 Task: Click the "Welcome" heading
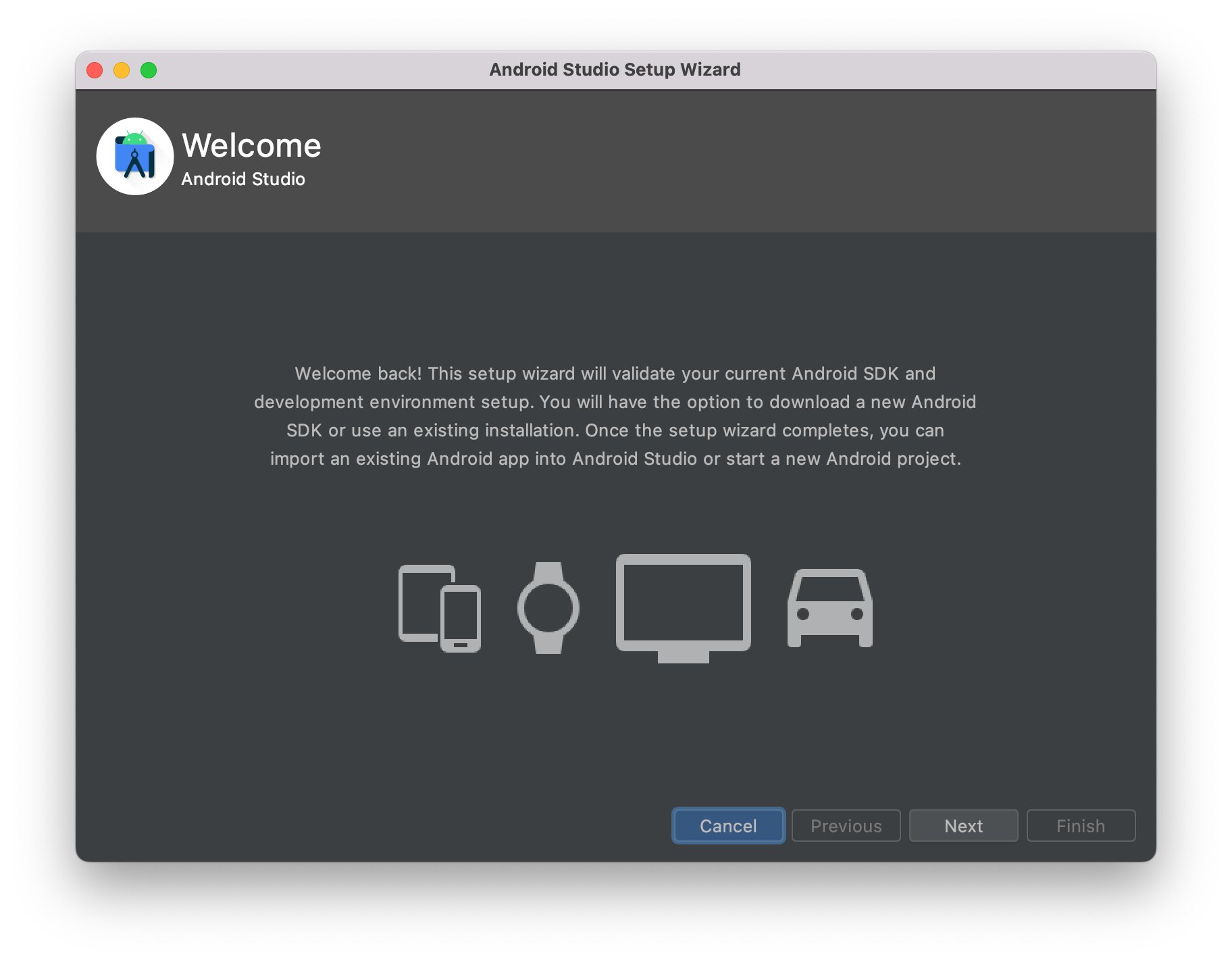[251, 145]
